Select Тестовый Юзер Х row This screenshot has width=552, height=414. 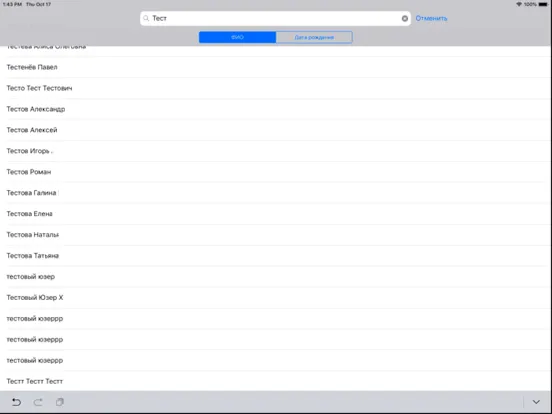[275, 297]
